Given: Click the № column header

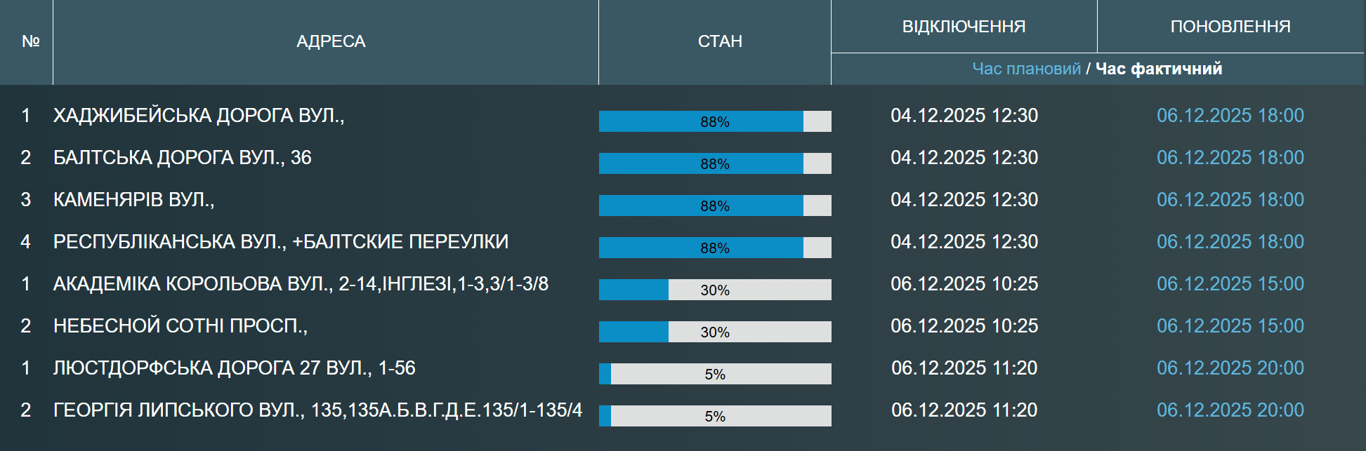Looking at the screenshot, I should click(x=30, y=42).
